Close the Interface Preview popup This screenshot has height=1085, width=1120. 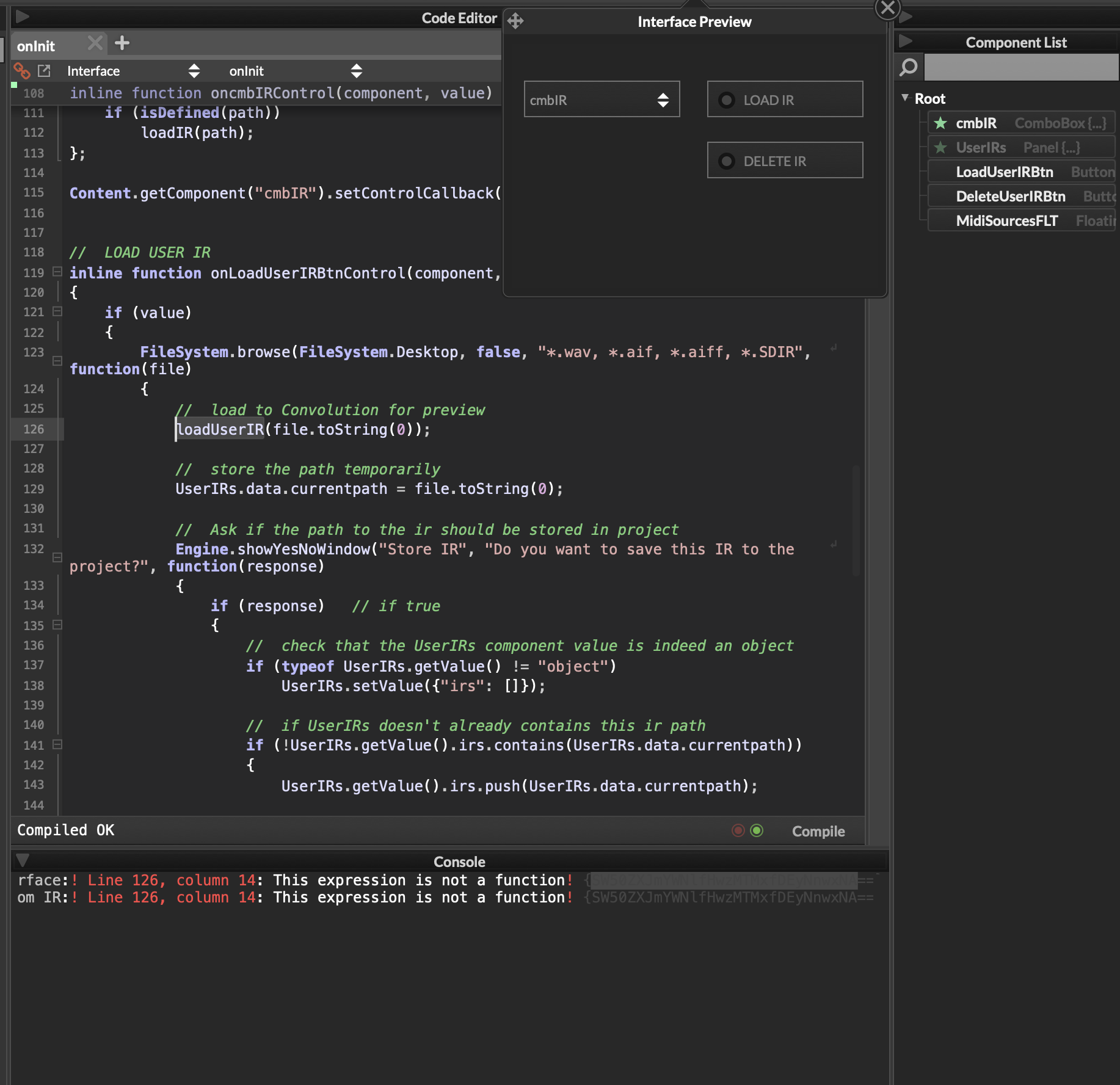coord(887,8)
